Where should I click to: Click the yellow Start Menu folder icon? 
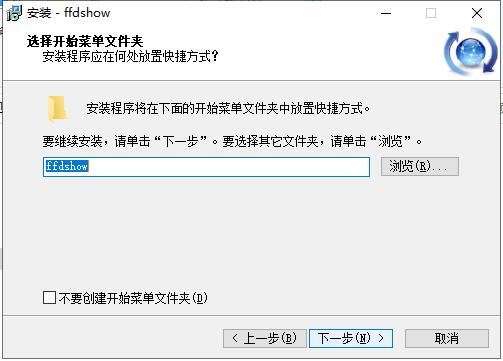click(x=58, y=108)
